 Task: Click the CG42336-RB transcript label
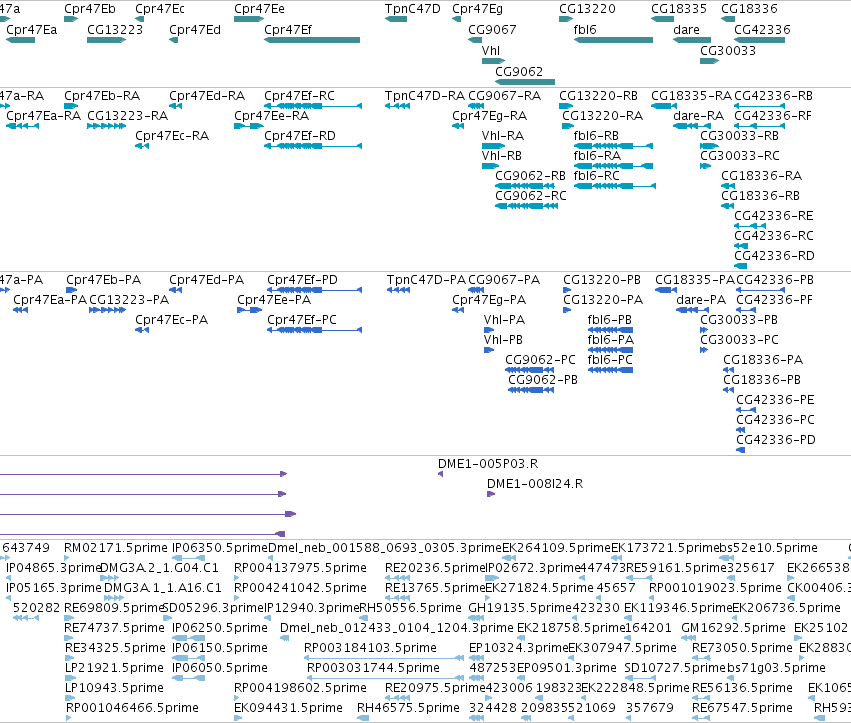coord(773,96)
